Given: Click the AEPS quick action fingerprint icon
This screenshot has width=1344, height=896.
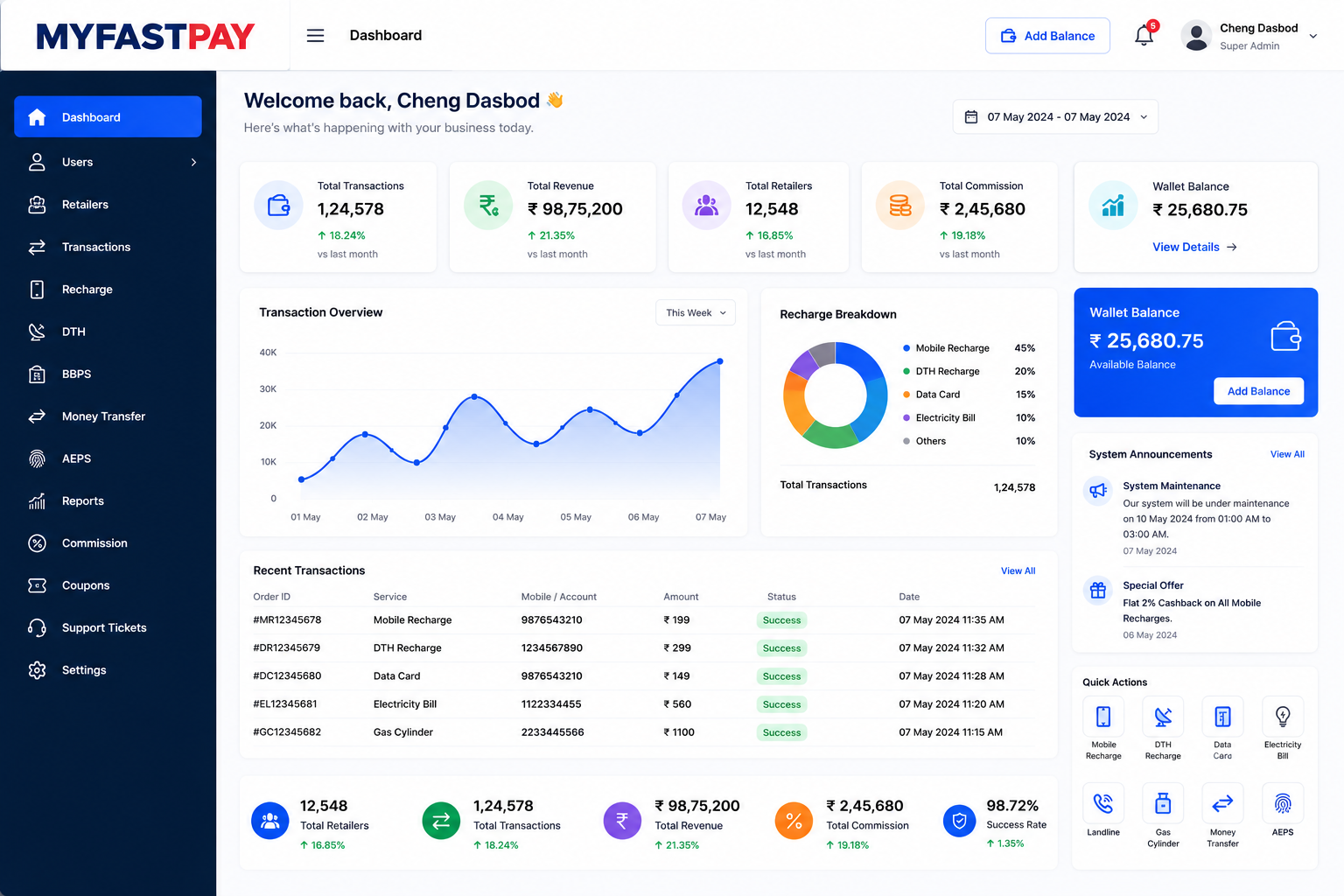Looking at the screenshot, I should 1283,803.
